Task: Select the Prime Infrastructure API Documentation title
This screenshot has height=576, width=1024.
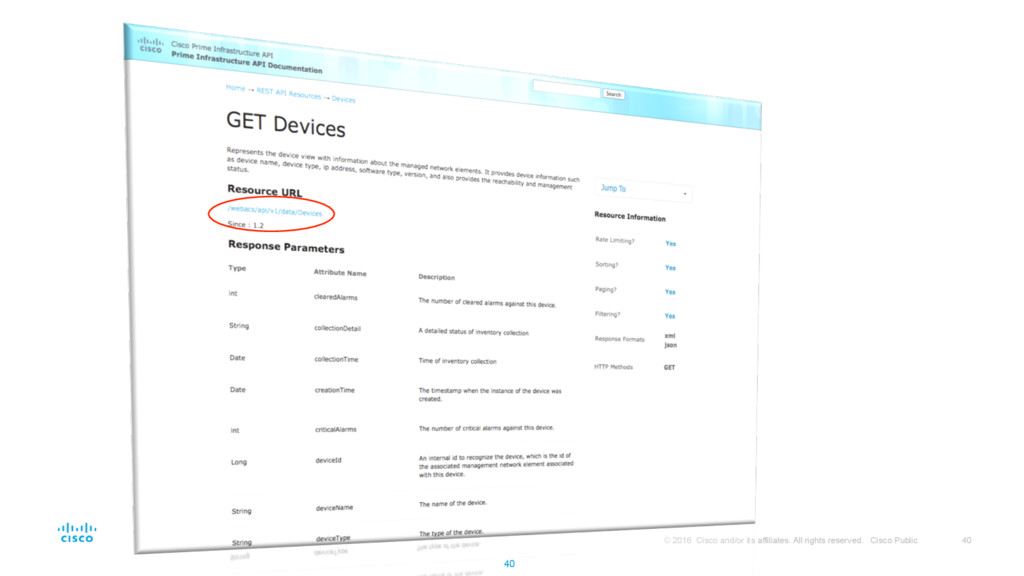Action: click(x=246, y=63)
